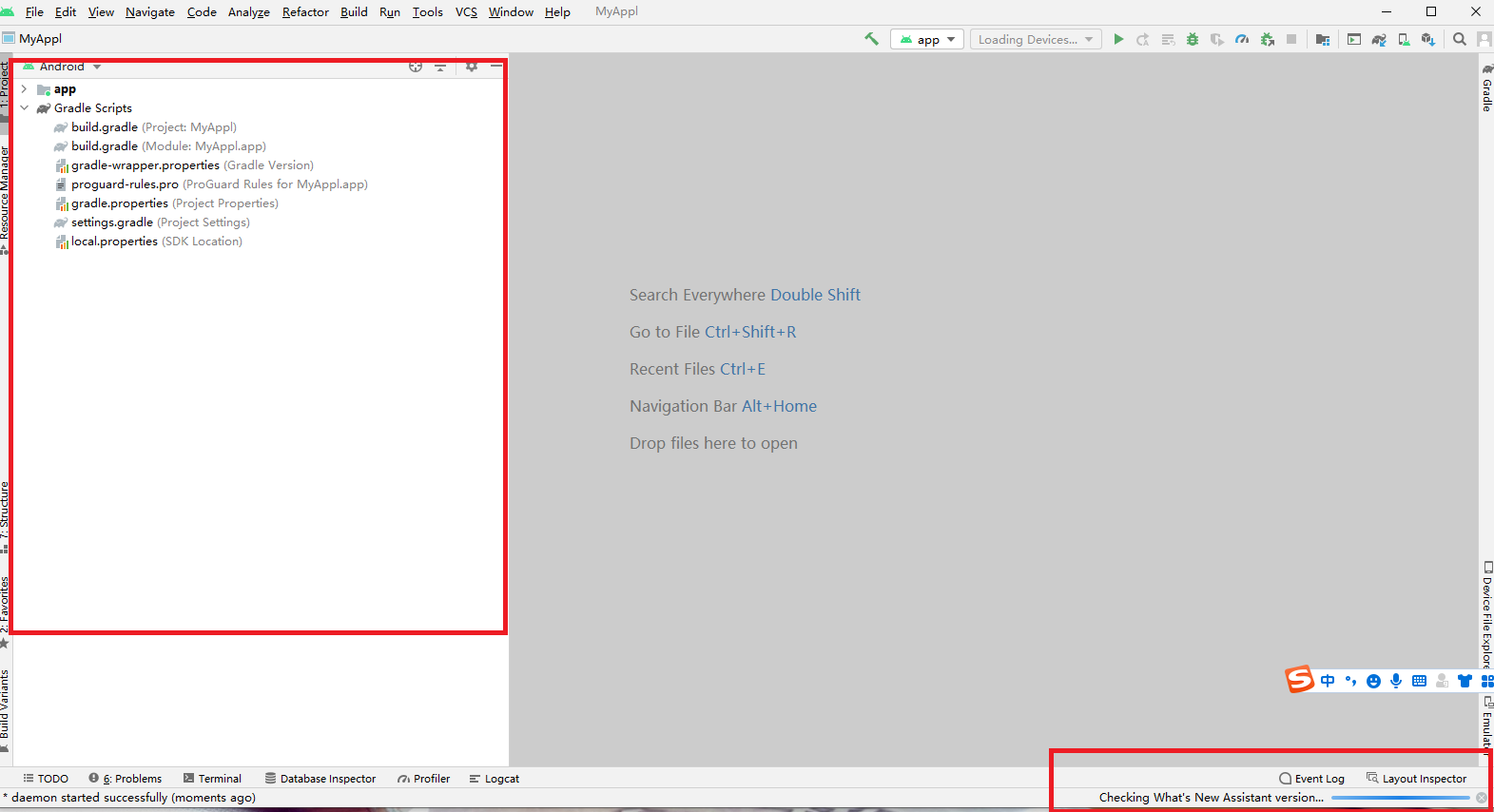The width and height of the screenshot is (1494, 812).
Task: Open the Tools menu
Action: 427,11
